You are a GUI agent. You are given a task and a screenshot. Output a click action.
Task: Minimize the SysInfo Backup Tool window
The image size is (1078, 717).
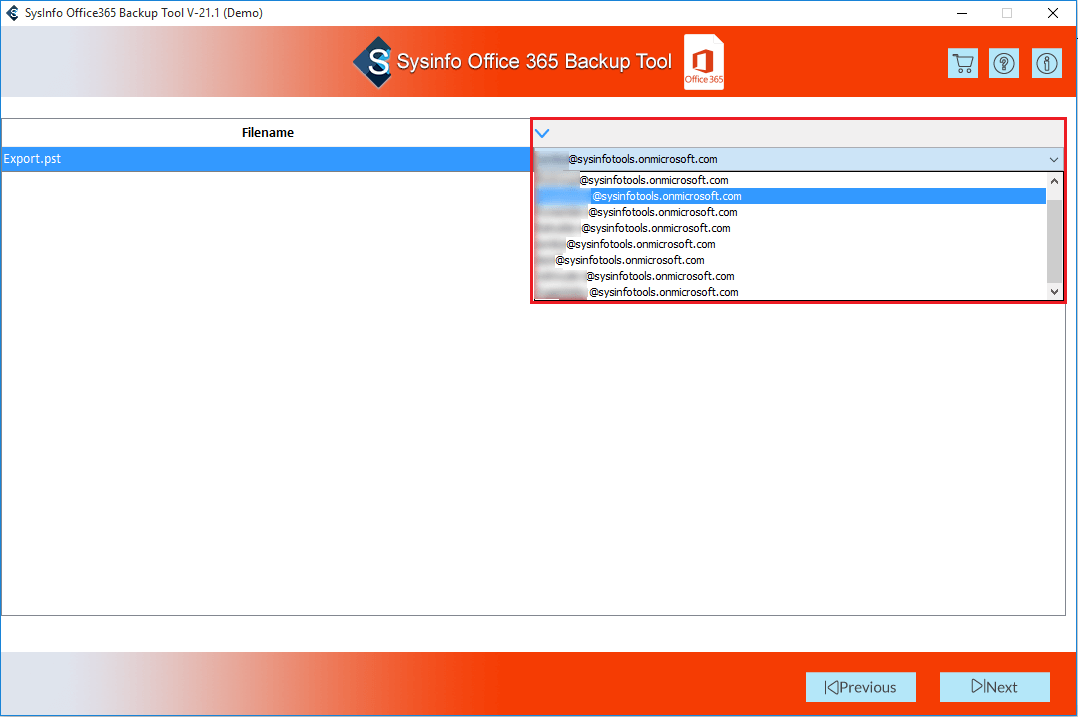click(x=962, y=13)
